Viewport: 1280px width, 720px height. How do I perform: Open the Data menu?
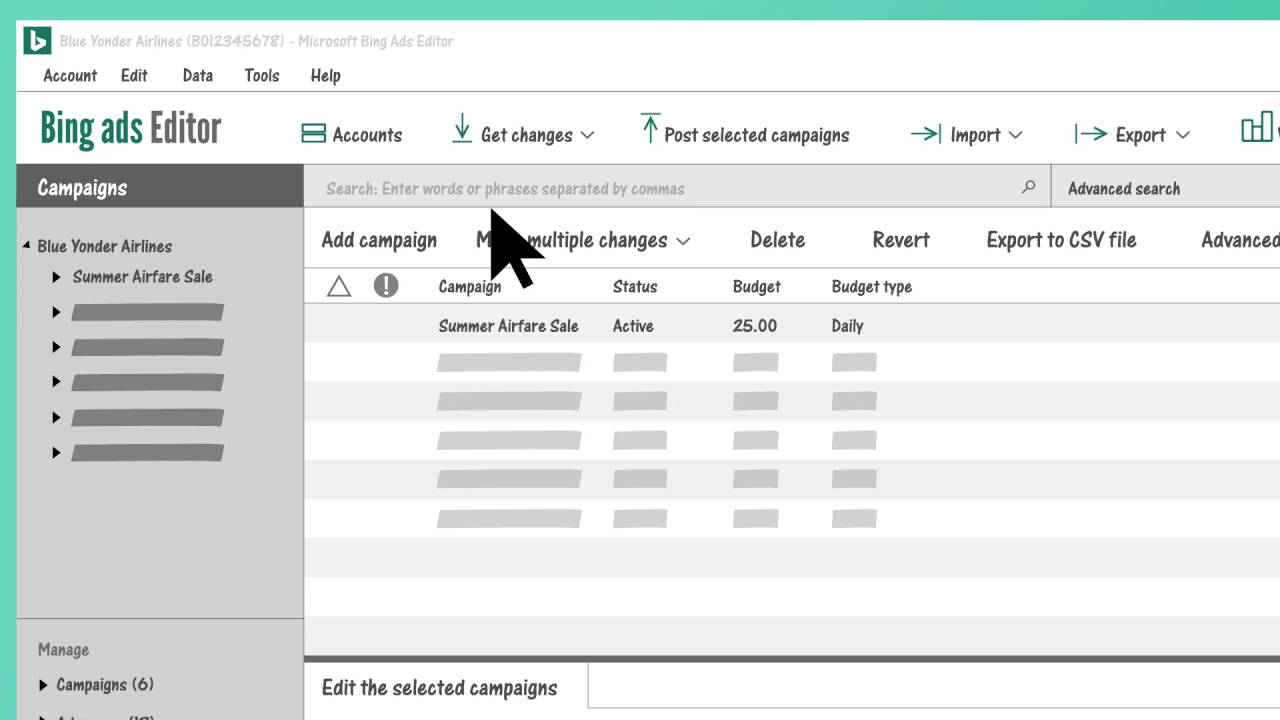click(x=198, y=75)
